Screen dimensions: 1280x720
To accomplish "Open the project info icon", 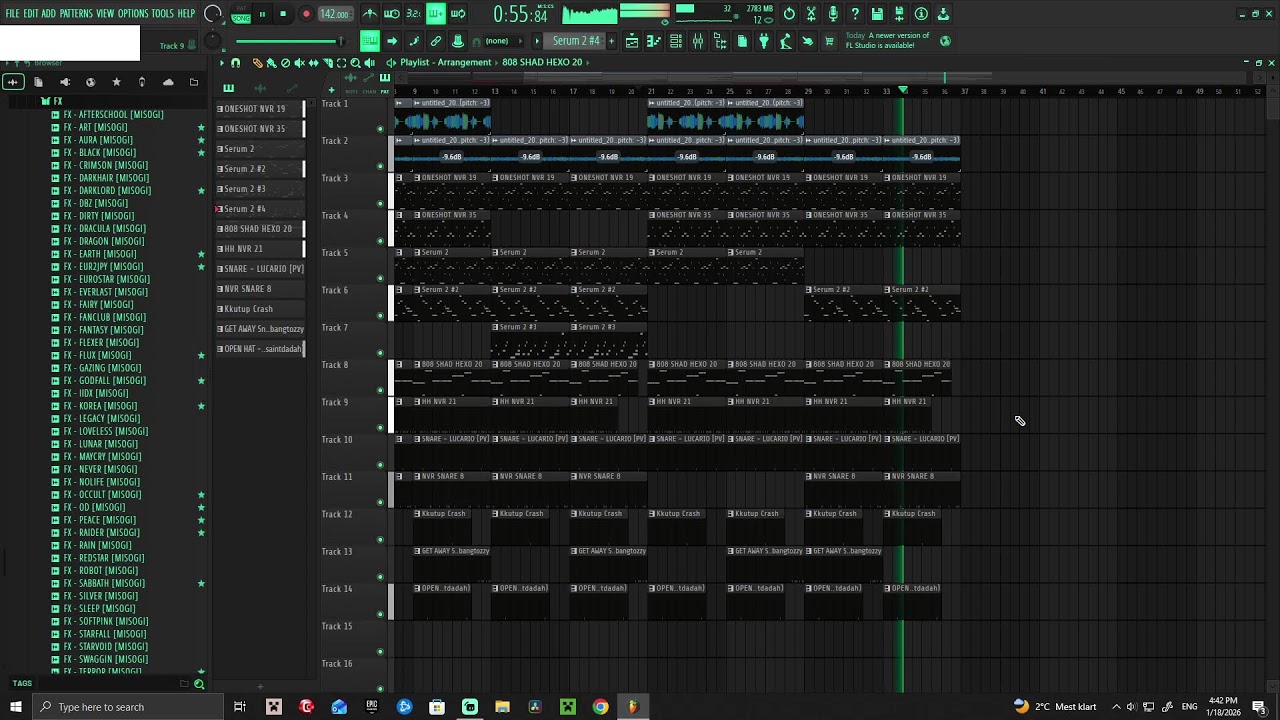I will point(921,14).
